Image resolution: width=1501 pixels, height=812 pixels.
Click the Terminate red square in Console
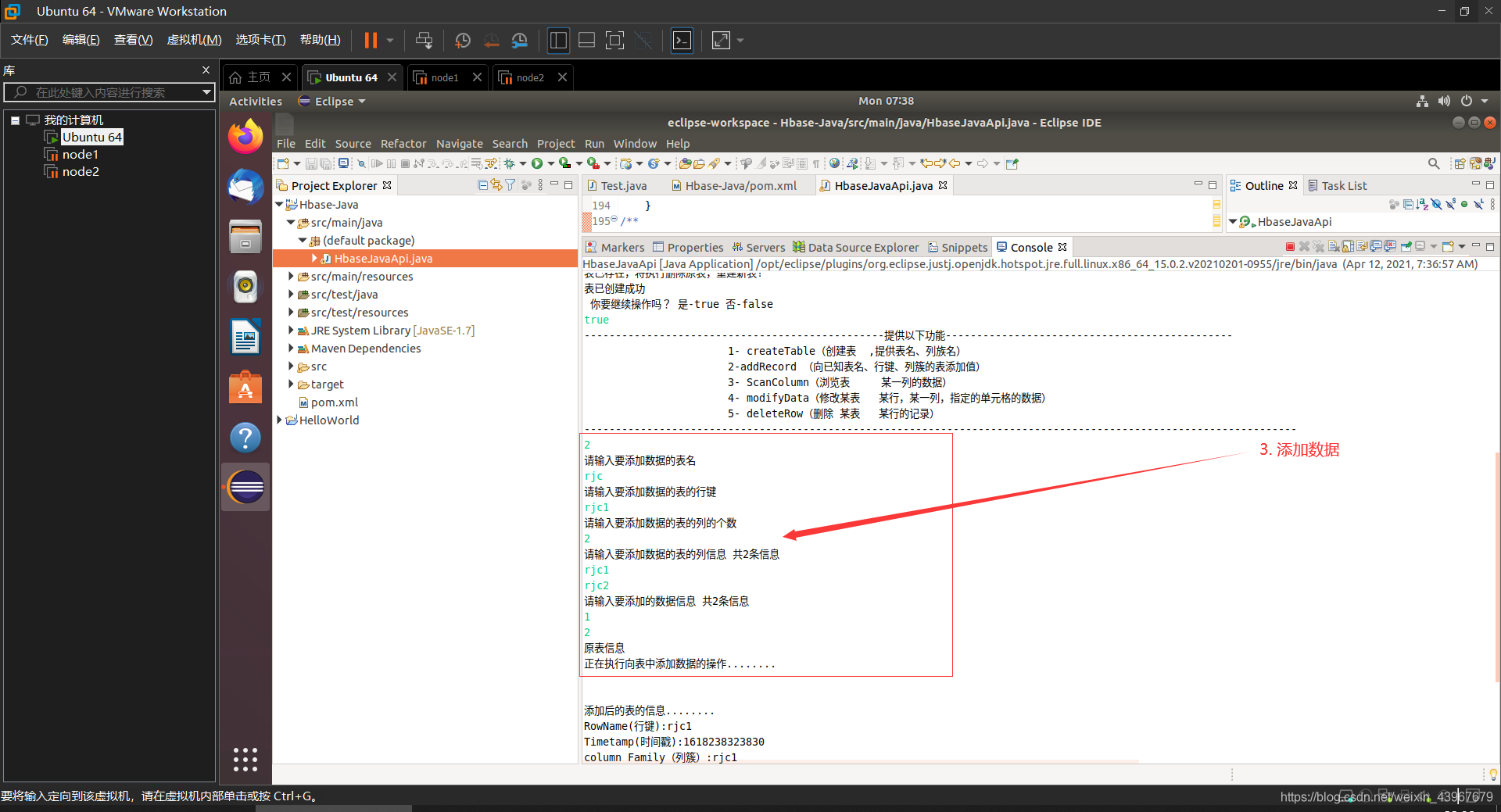coord(1290,247)
